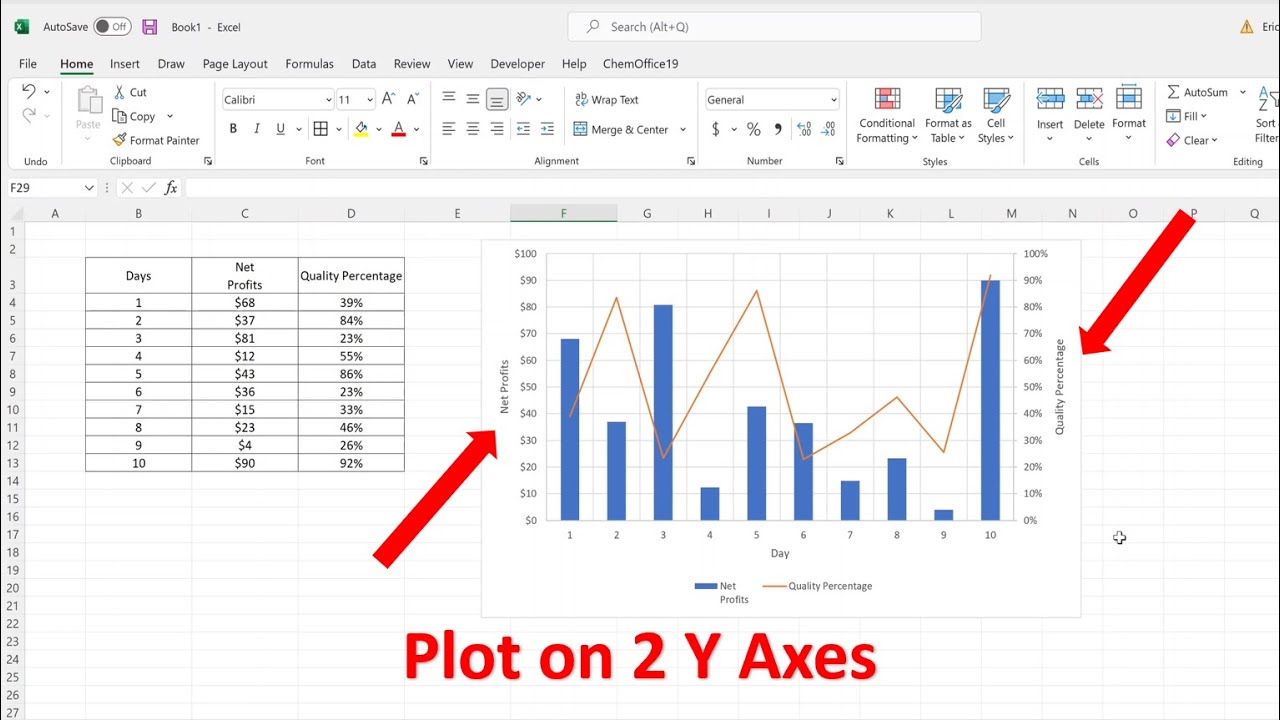Image resolution: width=1280 pixels, height=720 pixels.
Task: Open the font name dropdown showing Calibri
Action: coord(328,99)
